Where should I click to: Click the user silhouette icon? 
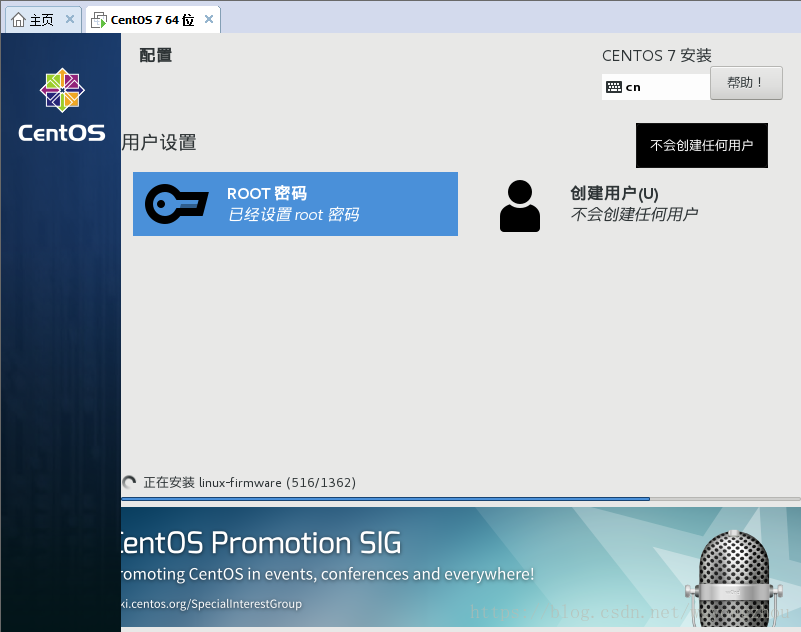[520, 206]
